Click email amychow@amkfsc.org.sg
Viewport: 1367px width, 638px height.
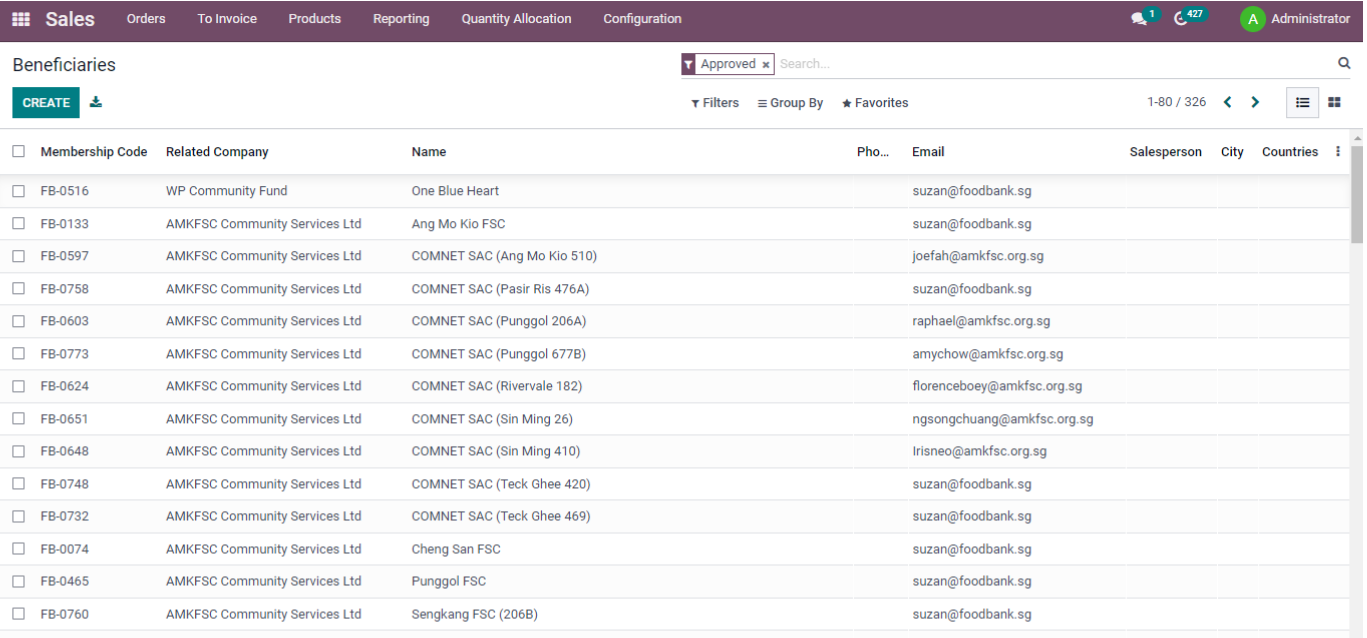click(x=988, y=354)
